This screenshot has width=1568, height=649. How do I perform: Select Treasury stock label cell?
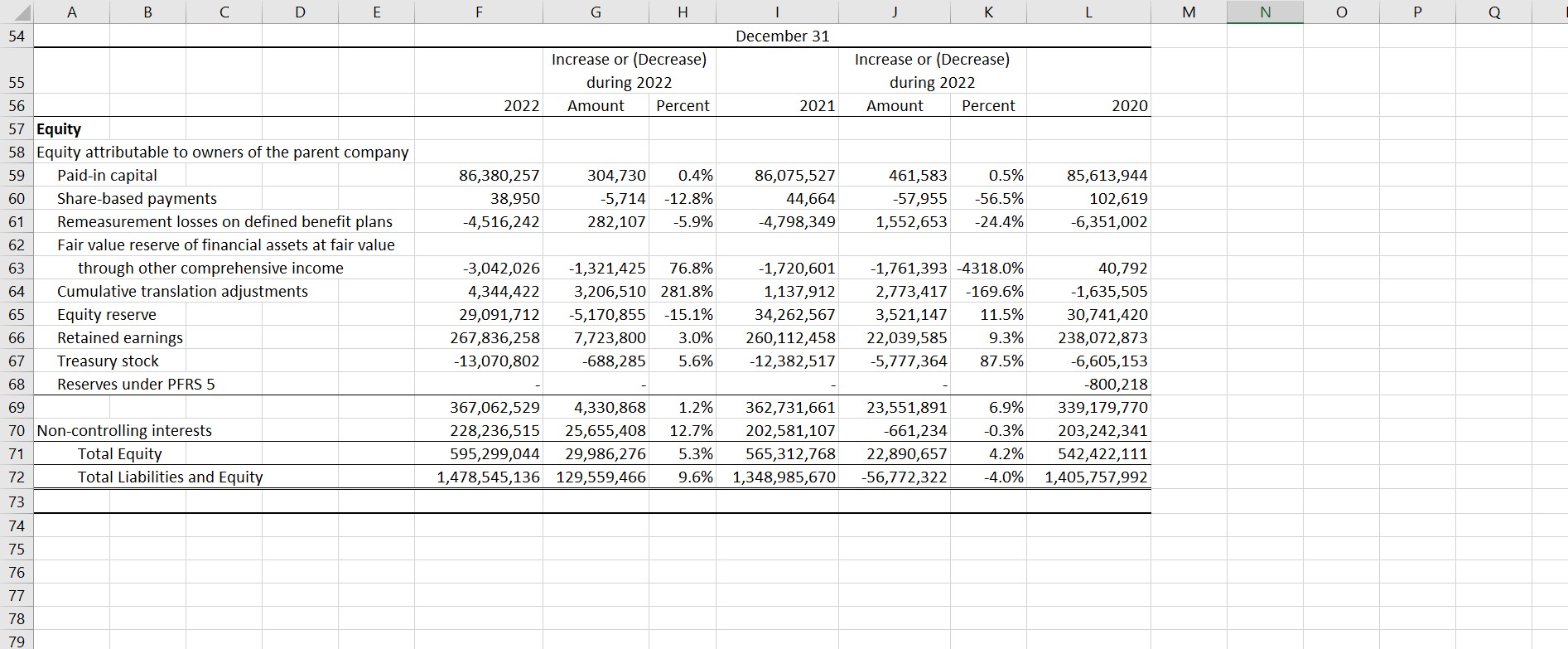(x=108, y=361)
